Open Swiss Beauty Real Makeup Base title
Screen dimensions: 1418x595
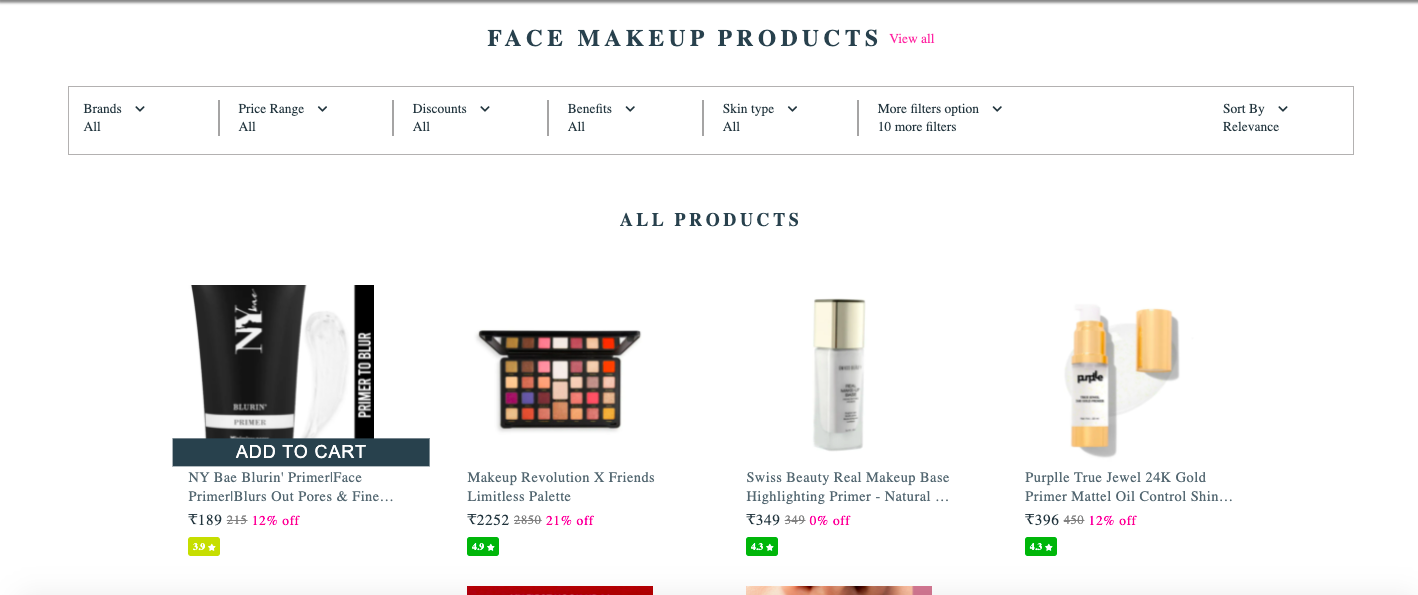point(848,487)
